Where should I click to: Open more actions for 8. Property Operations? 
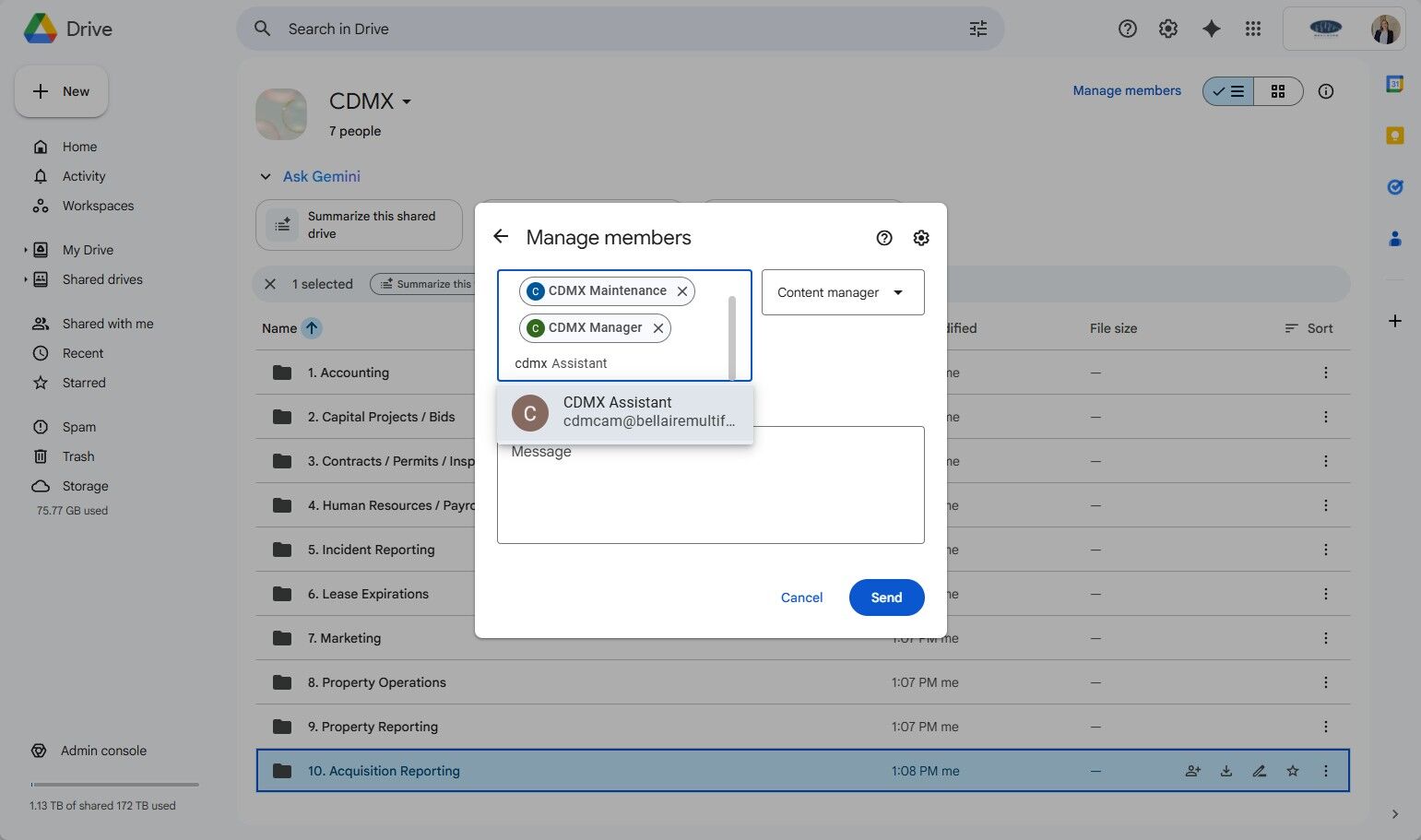tap(1326, 682)
